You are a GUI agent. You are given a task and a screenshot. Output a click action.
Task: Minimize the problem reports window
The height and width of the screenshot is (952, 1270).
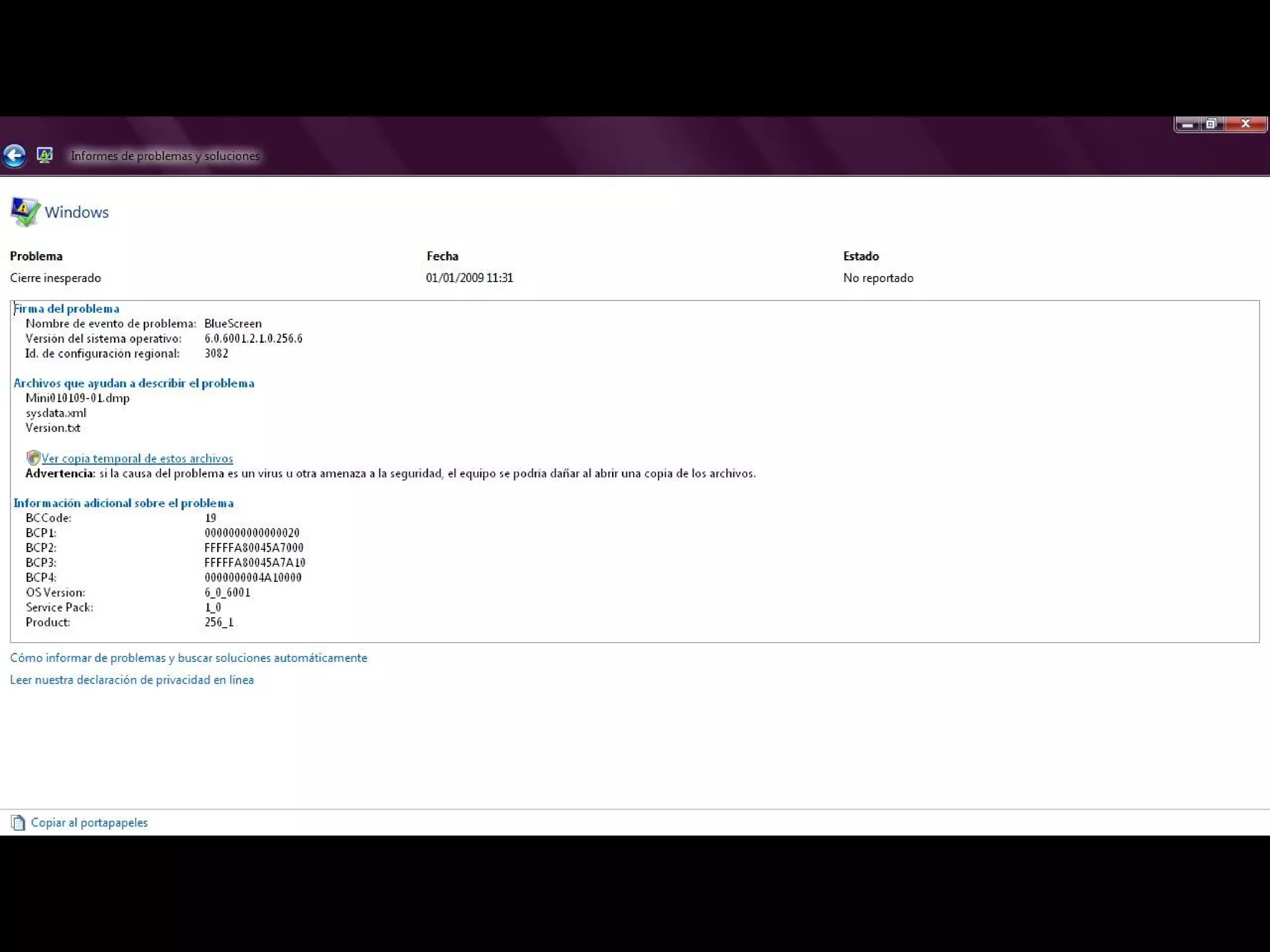[1188, 124]
